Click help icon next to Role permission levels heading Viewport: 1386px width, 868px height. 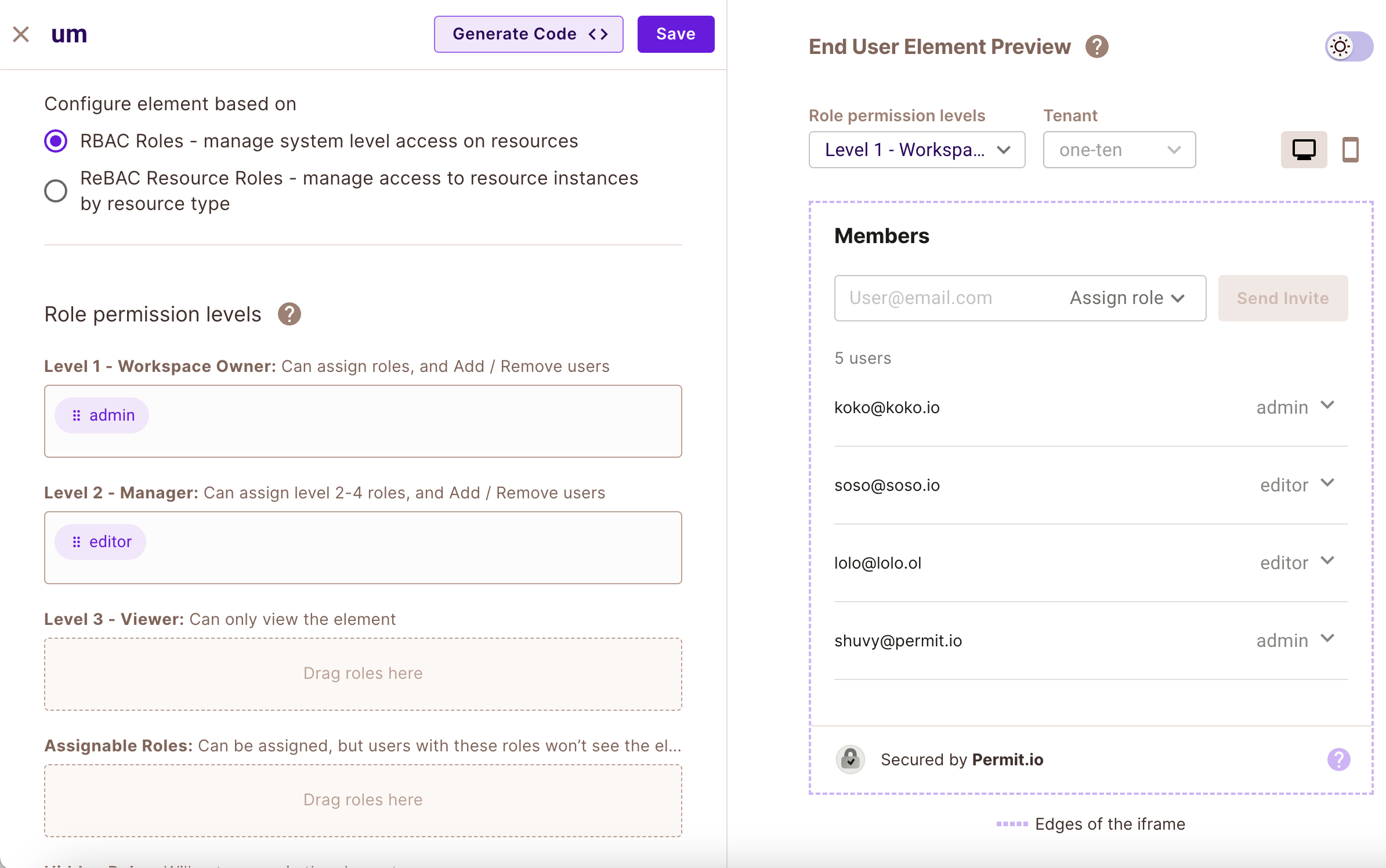pos(289,314)
